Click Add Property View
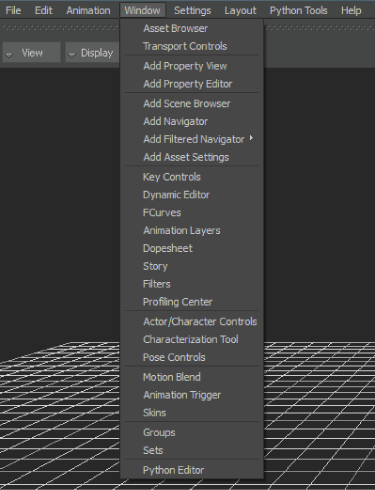375x490 pixels. coord(192,66)
